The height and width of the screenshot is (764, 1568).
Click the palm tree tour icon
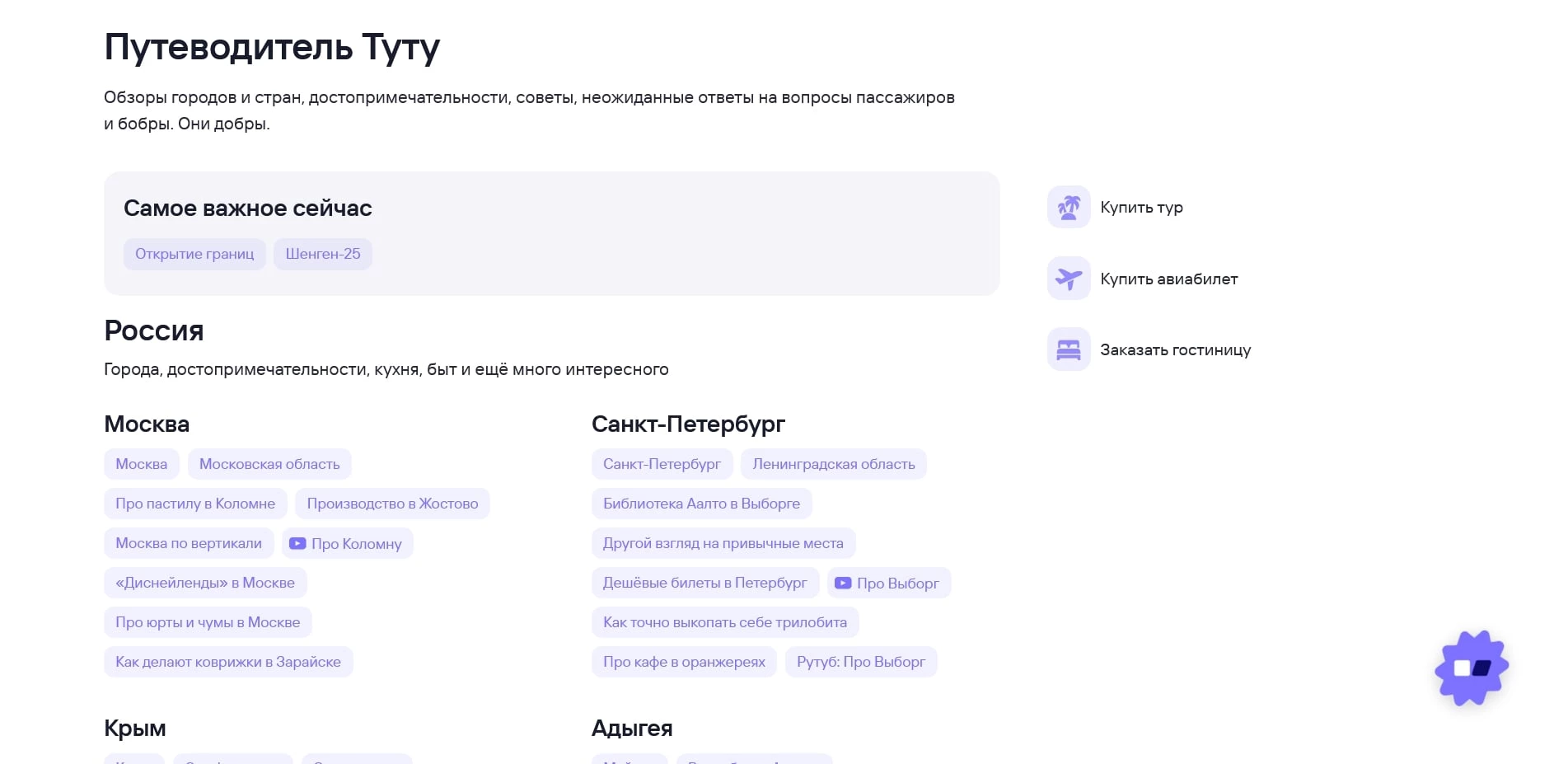[x=1069, y=207]
